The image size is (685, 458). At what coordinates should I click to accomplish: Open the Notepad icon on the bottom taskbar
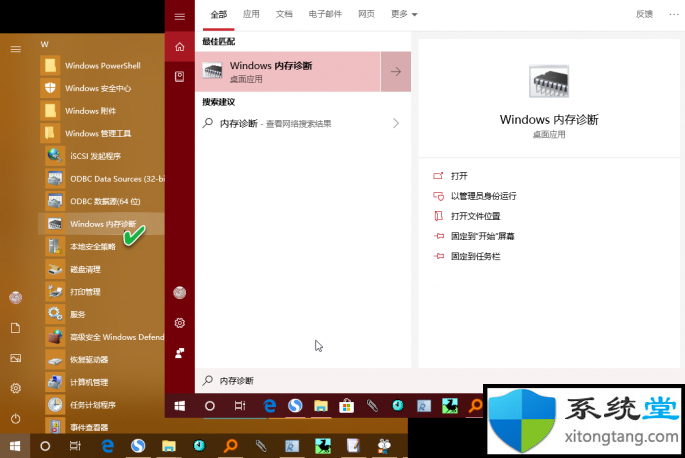[x=353, y=446]
